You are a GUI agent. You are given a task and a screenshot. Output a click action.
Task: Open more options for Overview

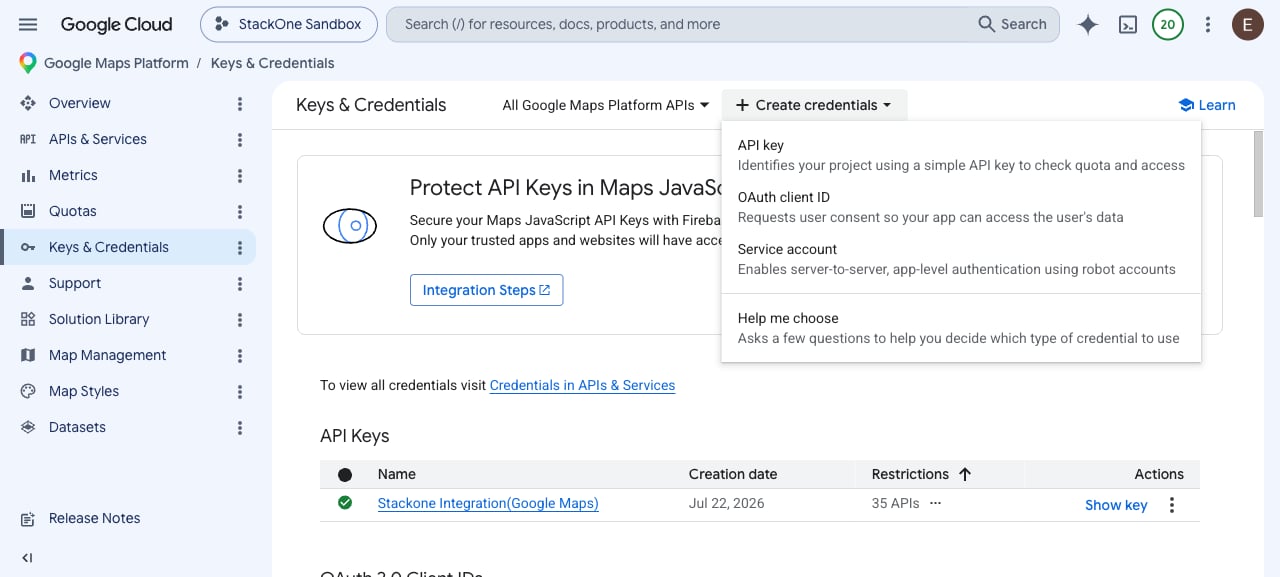point(240,103)
